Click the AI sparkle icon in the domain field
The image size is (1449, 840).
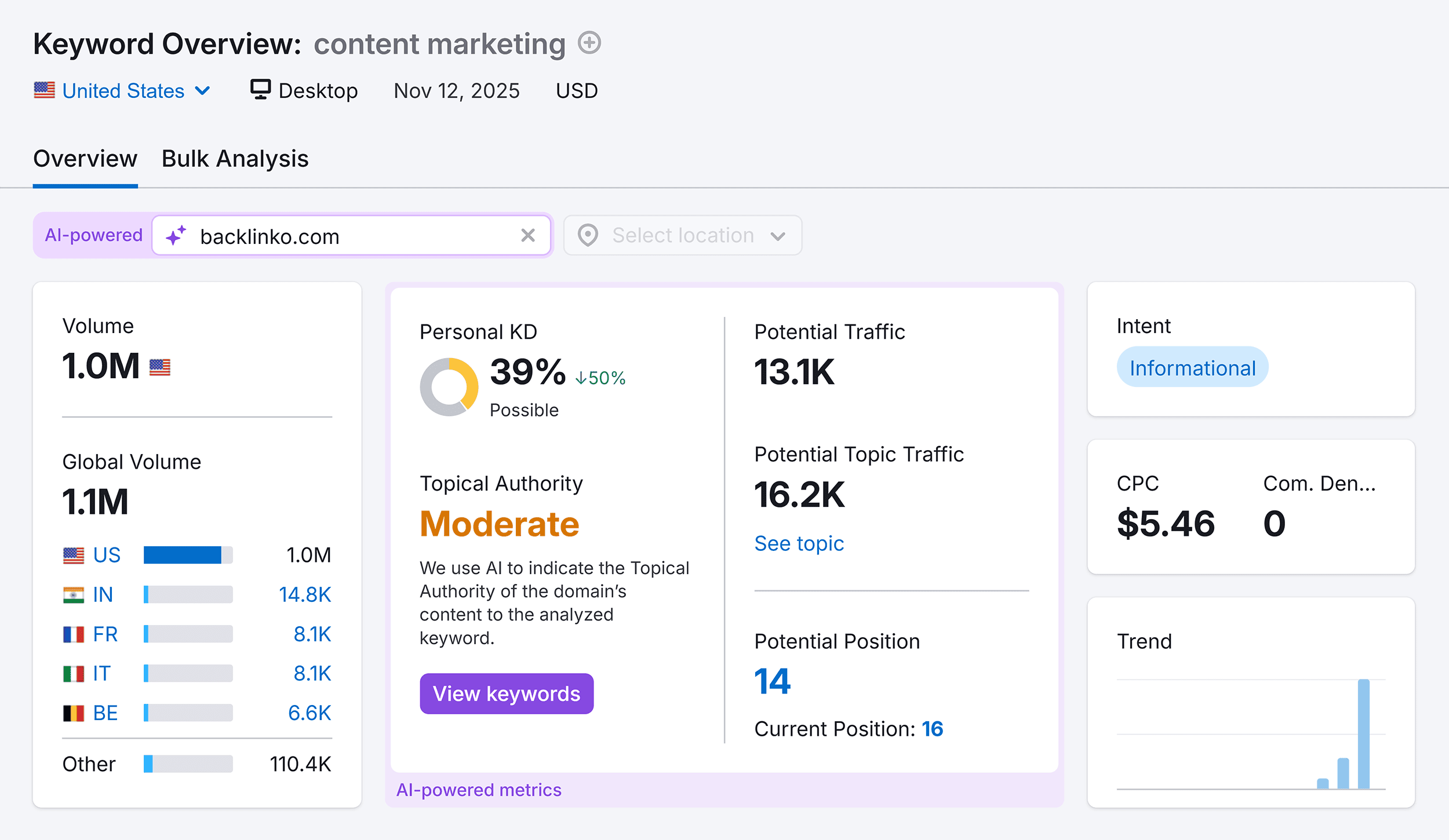176,235
